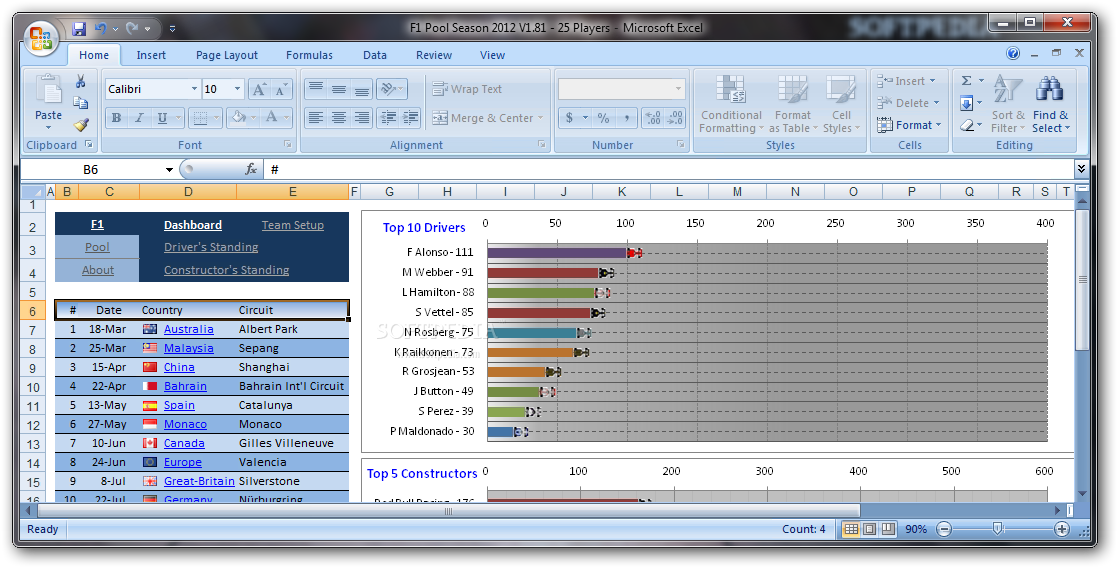
Task: Open Cell Styles gallery
Action: pos(841,104)
